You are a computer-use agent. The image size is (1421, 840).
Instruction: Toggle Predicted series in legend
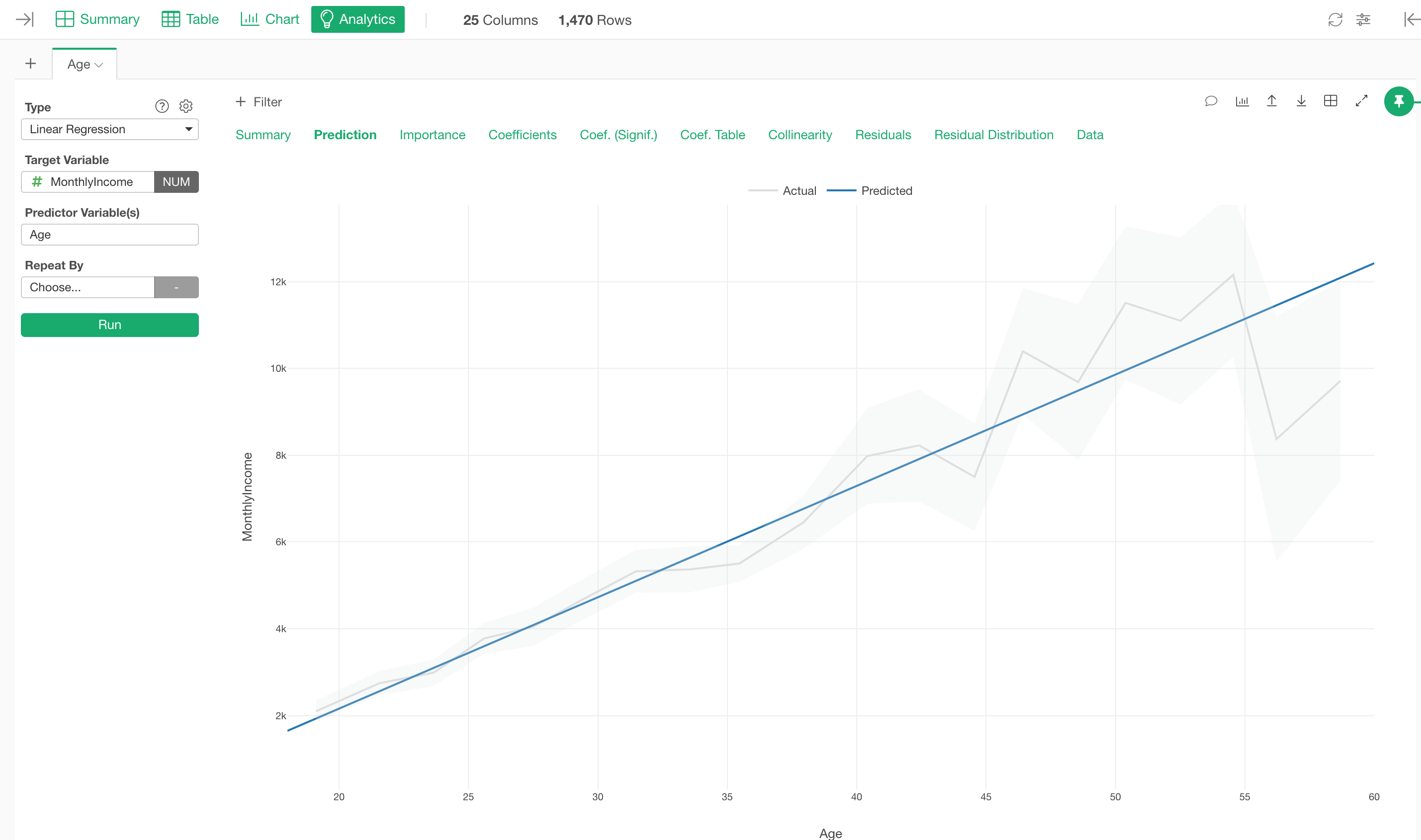[886, 191]
